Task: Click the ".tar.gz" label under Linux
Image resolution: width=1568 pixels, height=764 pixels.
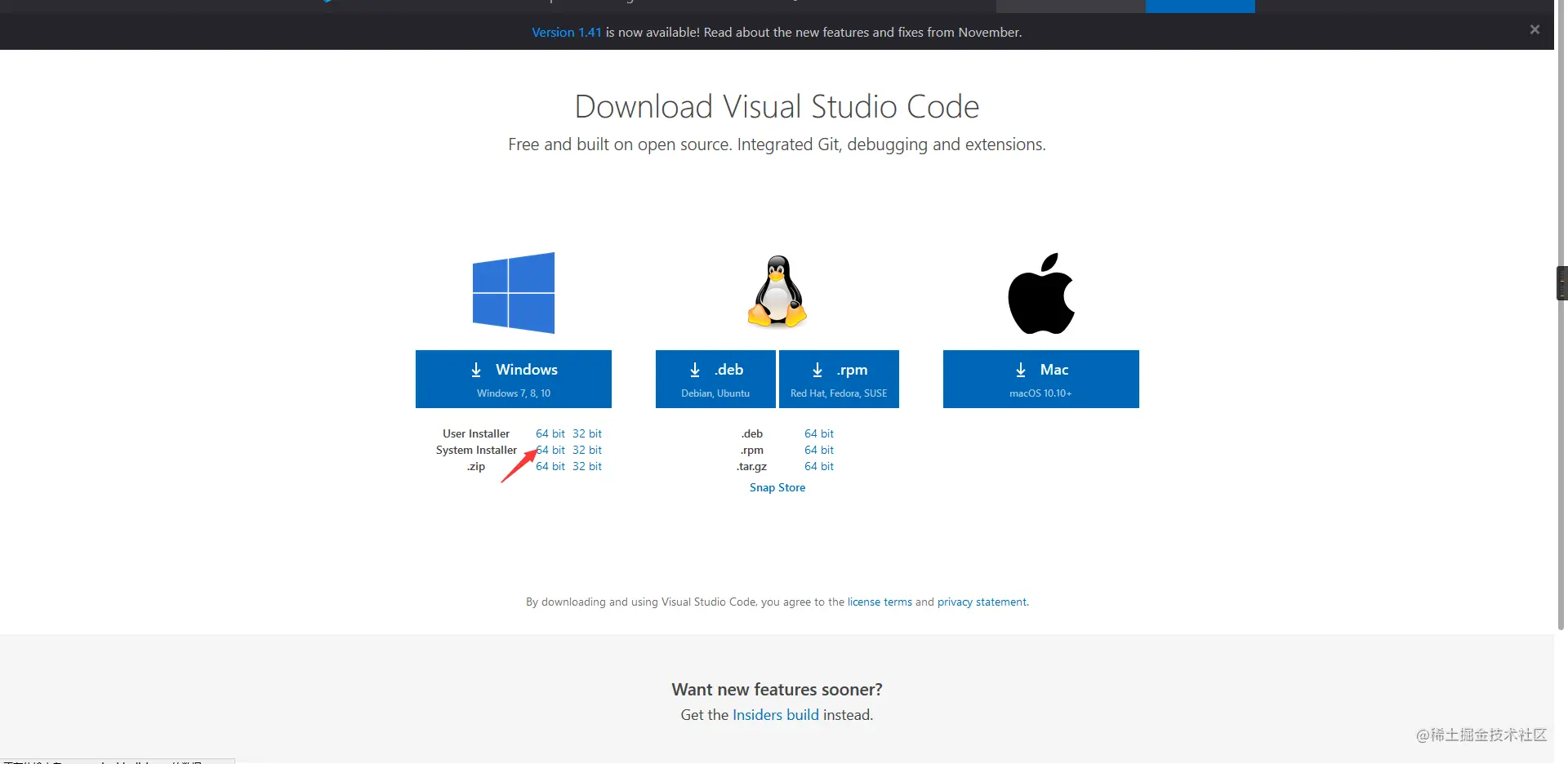Action: coord(752,466)
